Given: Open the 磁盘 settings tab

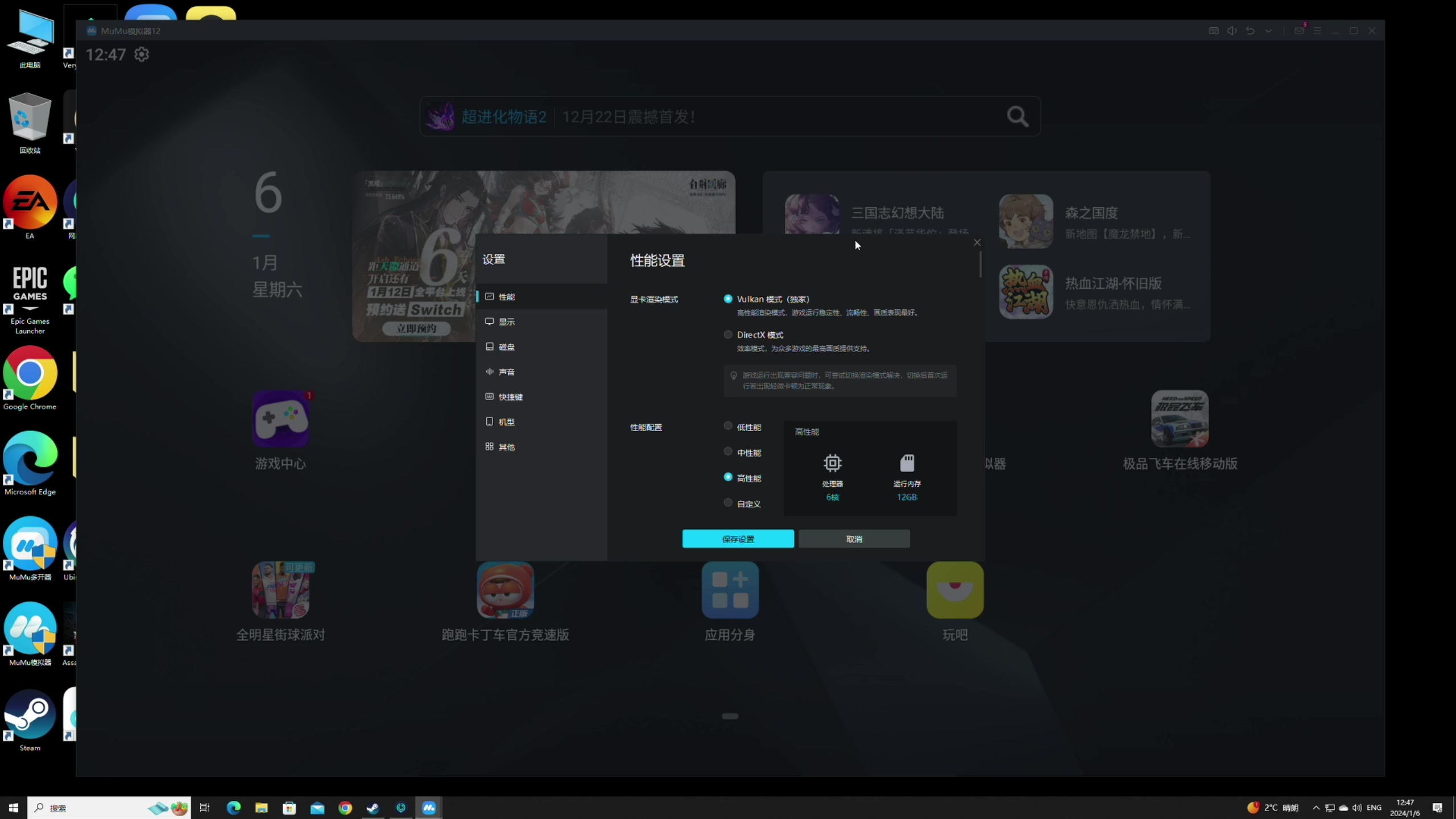Looking at the screenshot, I should pyautogui.click(x=541, y=347).
